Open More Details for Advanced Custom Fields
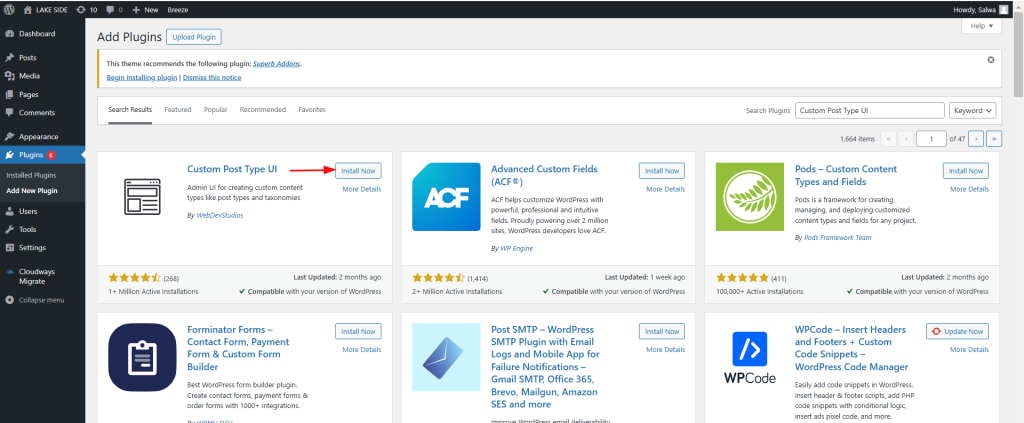 tap(665, 189)
